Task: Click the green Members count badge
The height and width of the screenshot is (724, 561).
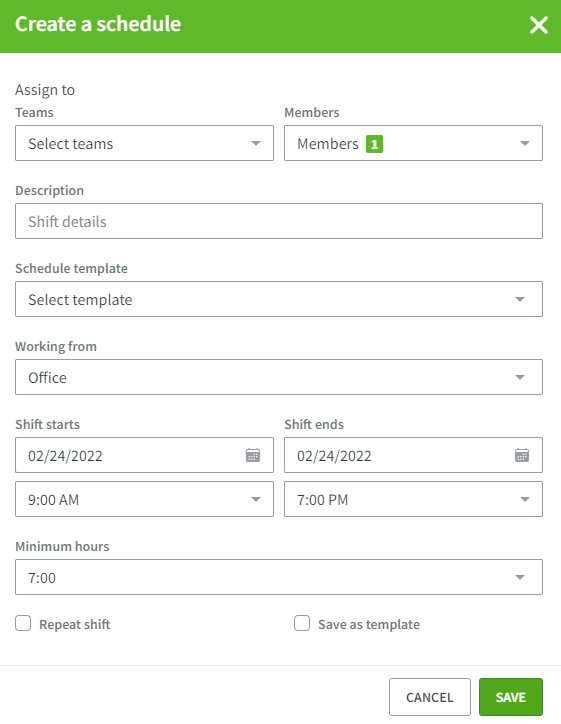Action: click(x=374, y=144)
